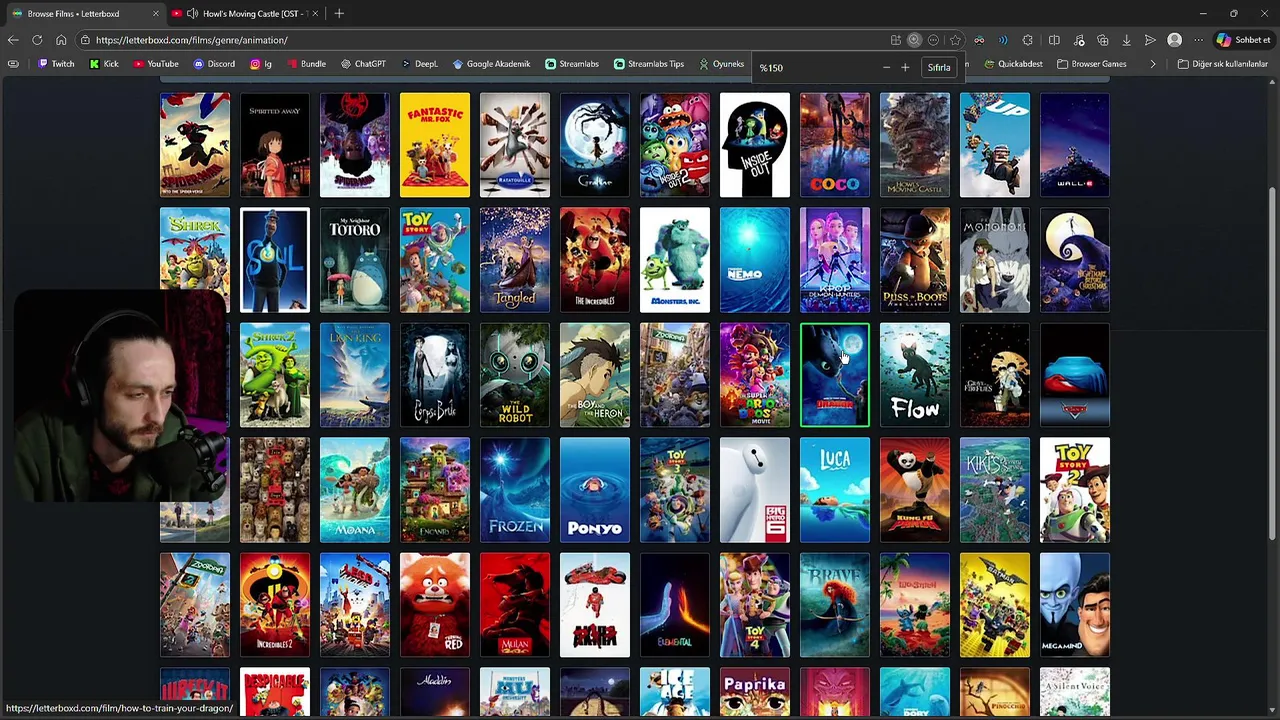
Task: Open the Tangled film poster
Action: coord(515,260)
